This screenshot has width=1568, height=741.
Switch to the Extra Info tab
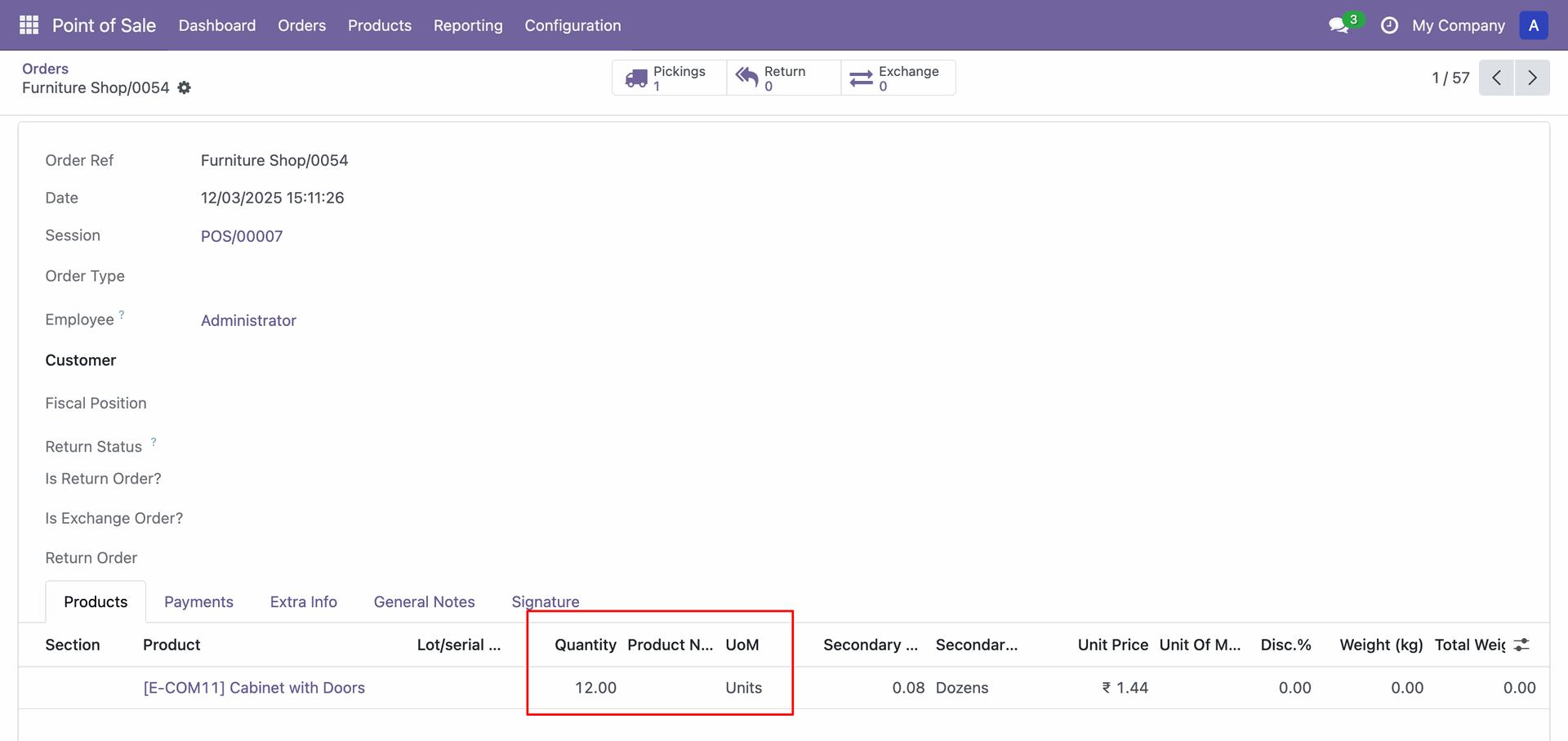click(x=303, y=602)
